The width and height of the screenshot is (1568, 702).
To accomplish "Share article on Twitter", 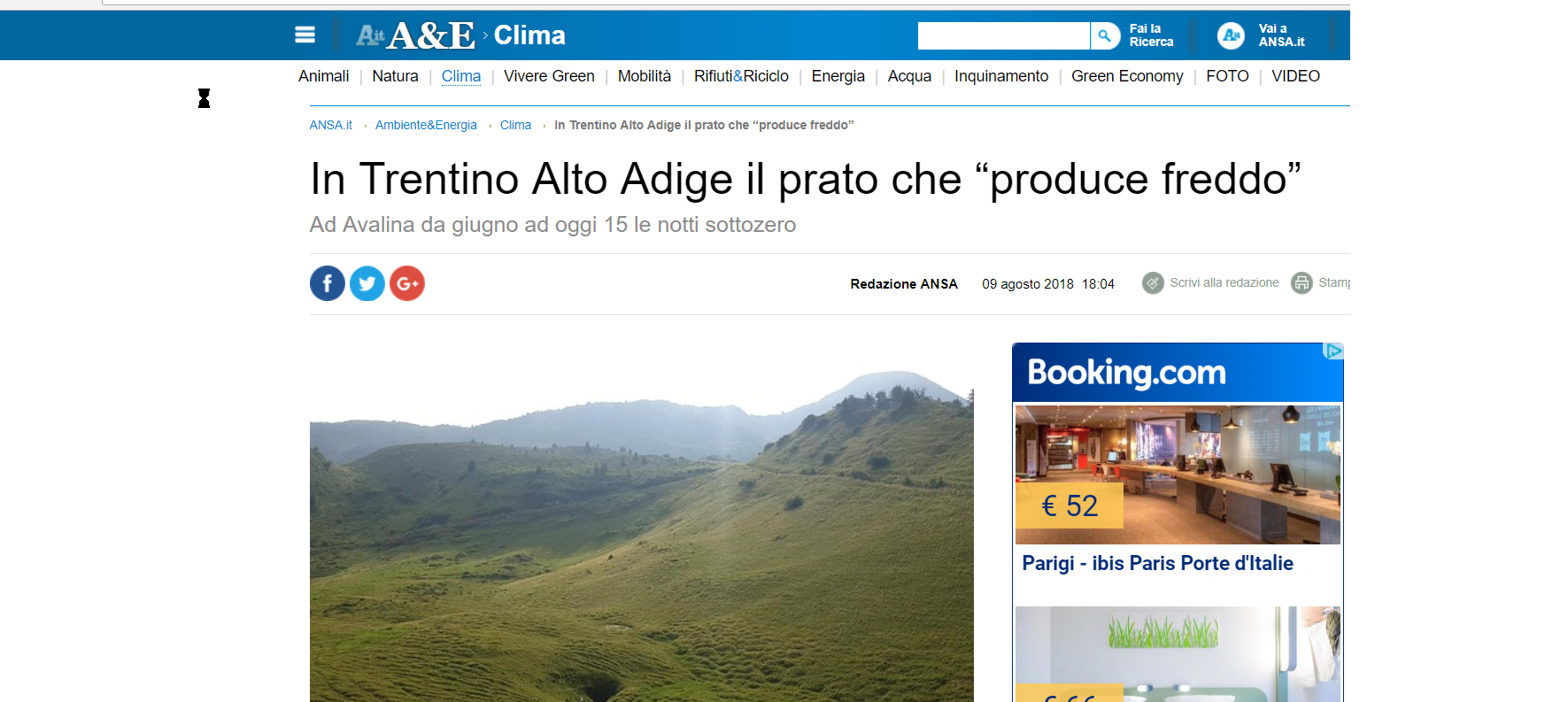I will coord(367,283).
